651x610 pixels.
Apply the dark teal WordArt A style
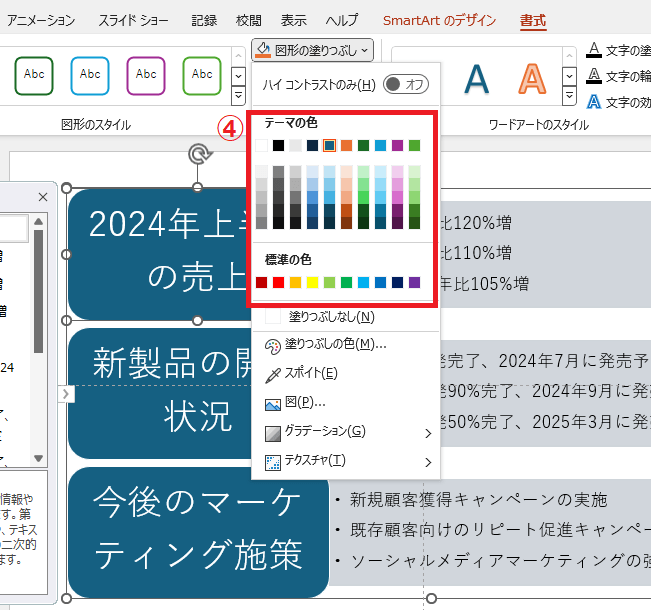[476, 79]
